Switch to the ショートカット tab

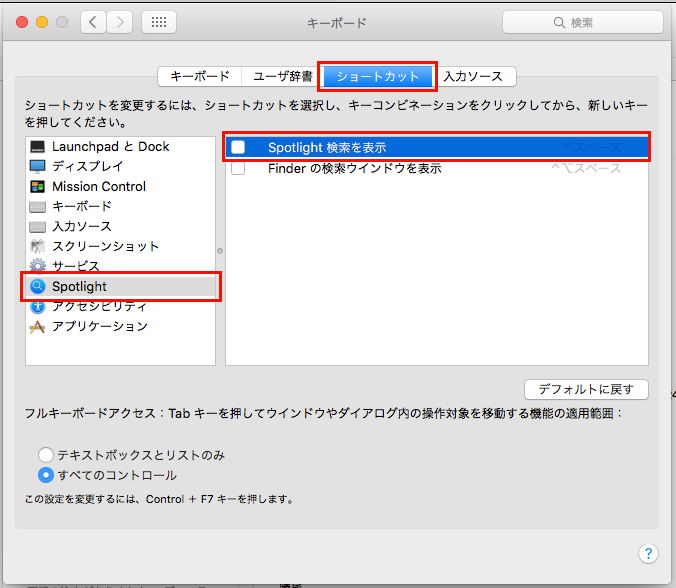click(x=378, y=76)
